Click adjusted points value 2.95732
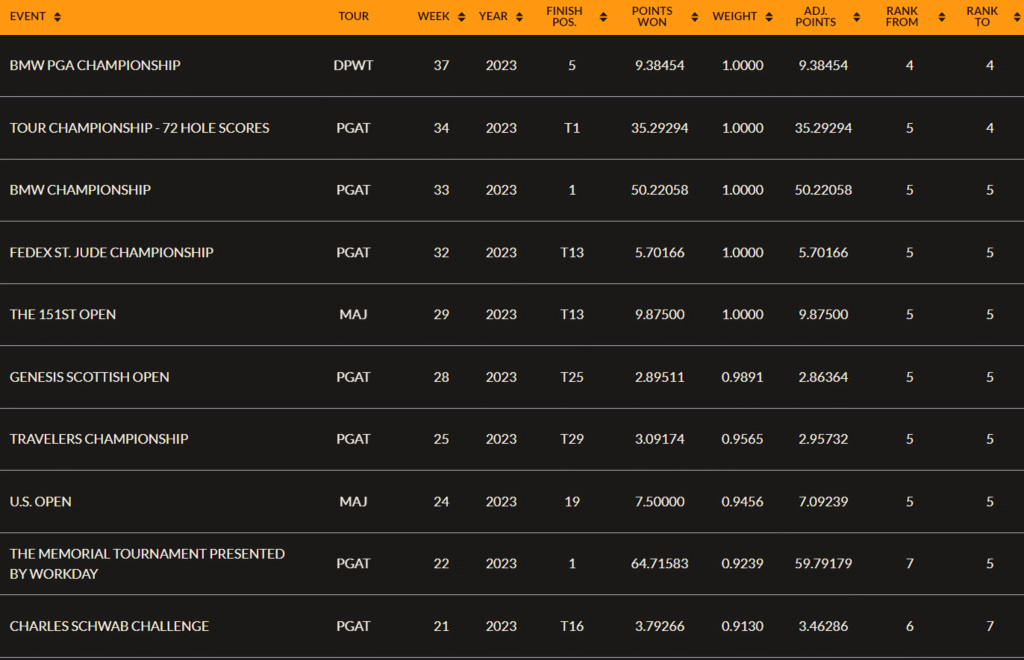 point(824,439)
